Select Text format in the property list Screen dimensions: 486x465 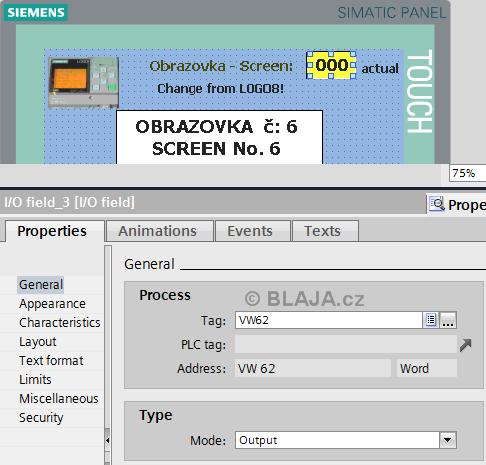[x=51, y=361]
